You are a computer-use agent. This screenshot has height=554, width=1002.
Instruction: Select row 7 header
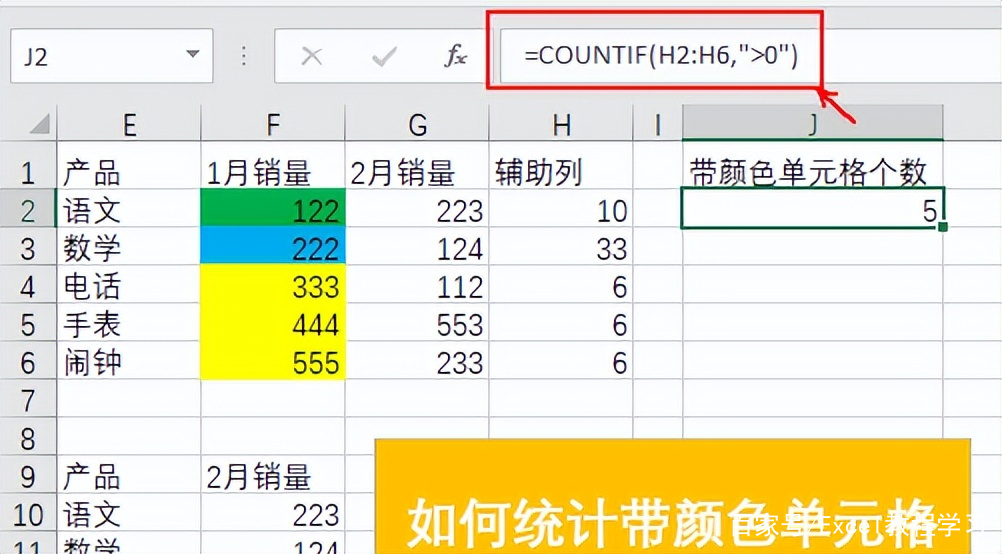coord(27,400)
